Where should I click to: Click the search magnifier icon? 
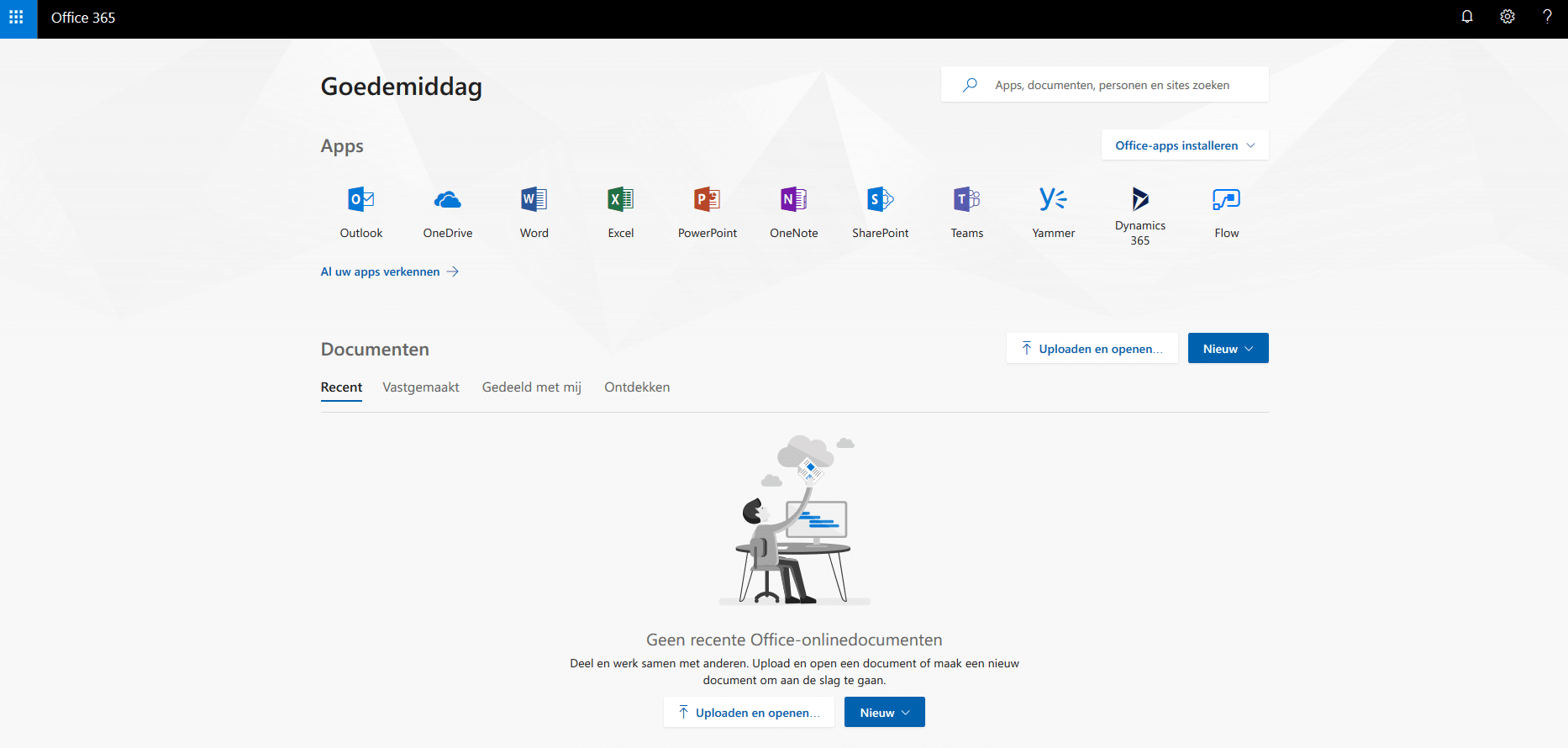click(x=970, y=85)
